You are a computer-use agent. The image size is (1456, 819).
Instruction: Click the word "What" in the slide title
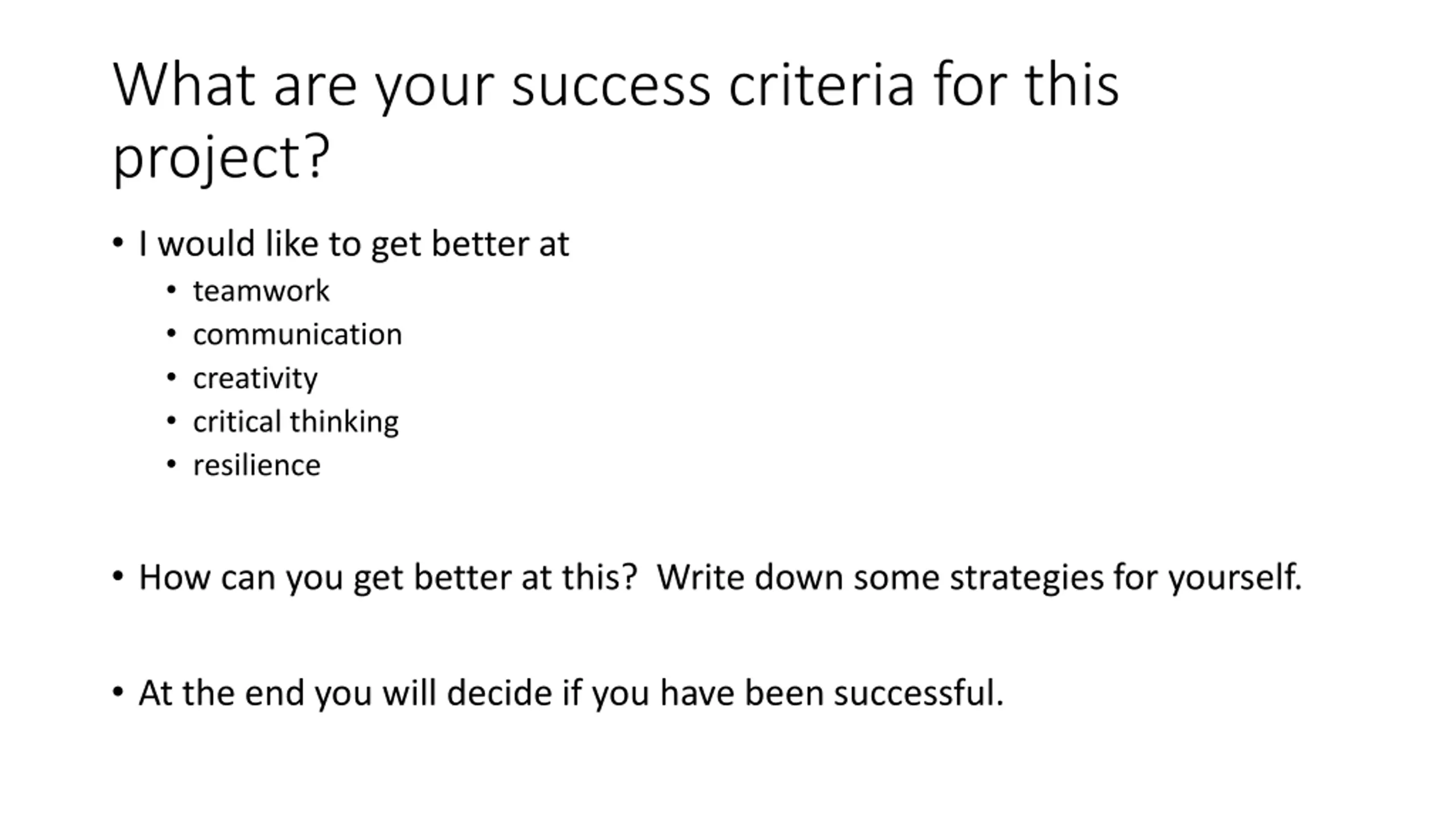184,85
